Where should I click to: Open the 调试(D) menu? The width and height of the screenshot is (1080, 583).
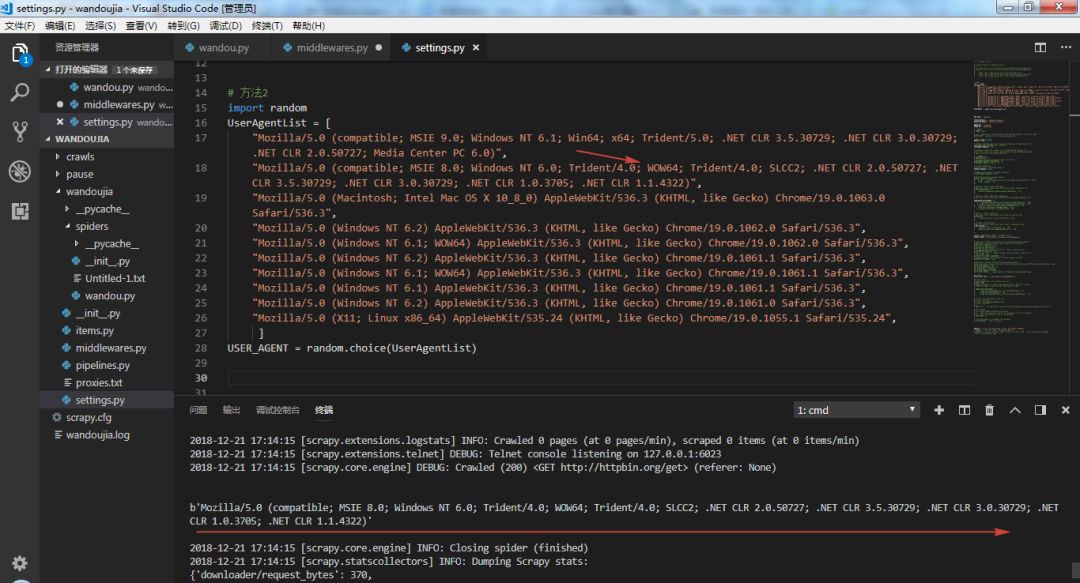(x=225, y=25)
